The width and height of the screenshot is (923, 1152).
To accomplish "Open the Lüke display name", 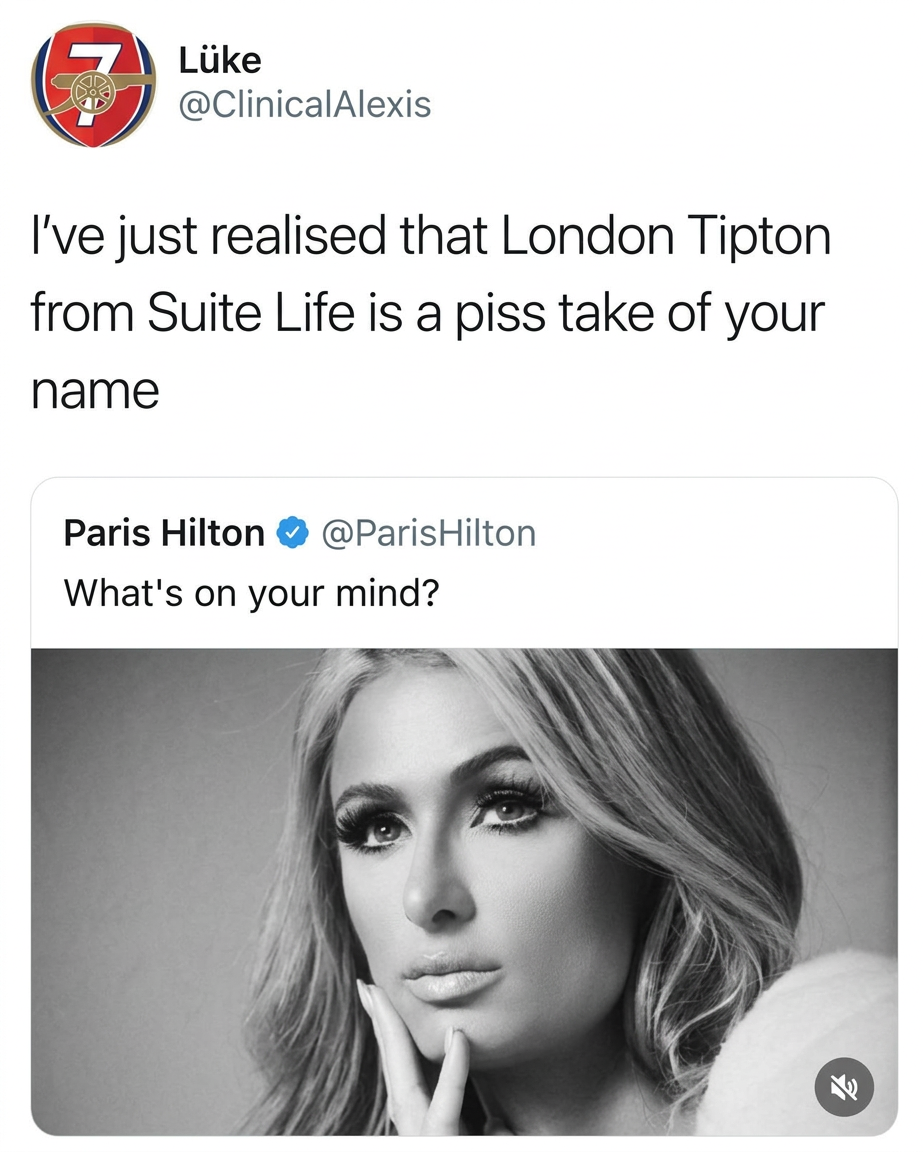I will (x=221, y=61).
